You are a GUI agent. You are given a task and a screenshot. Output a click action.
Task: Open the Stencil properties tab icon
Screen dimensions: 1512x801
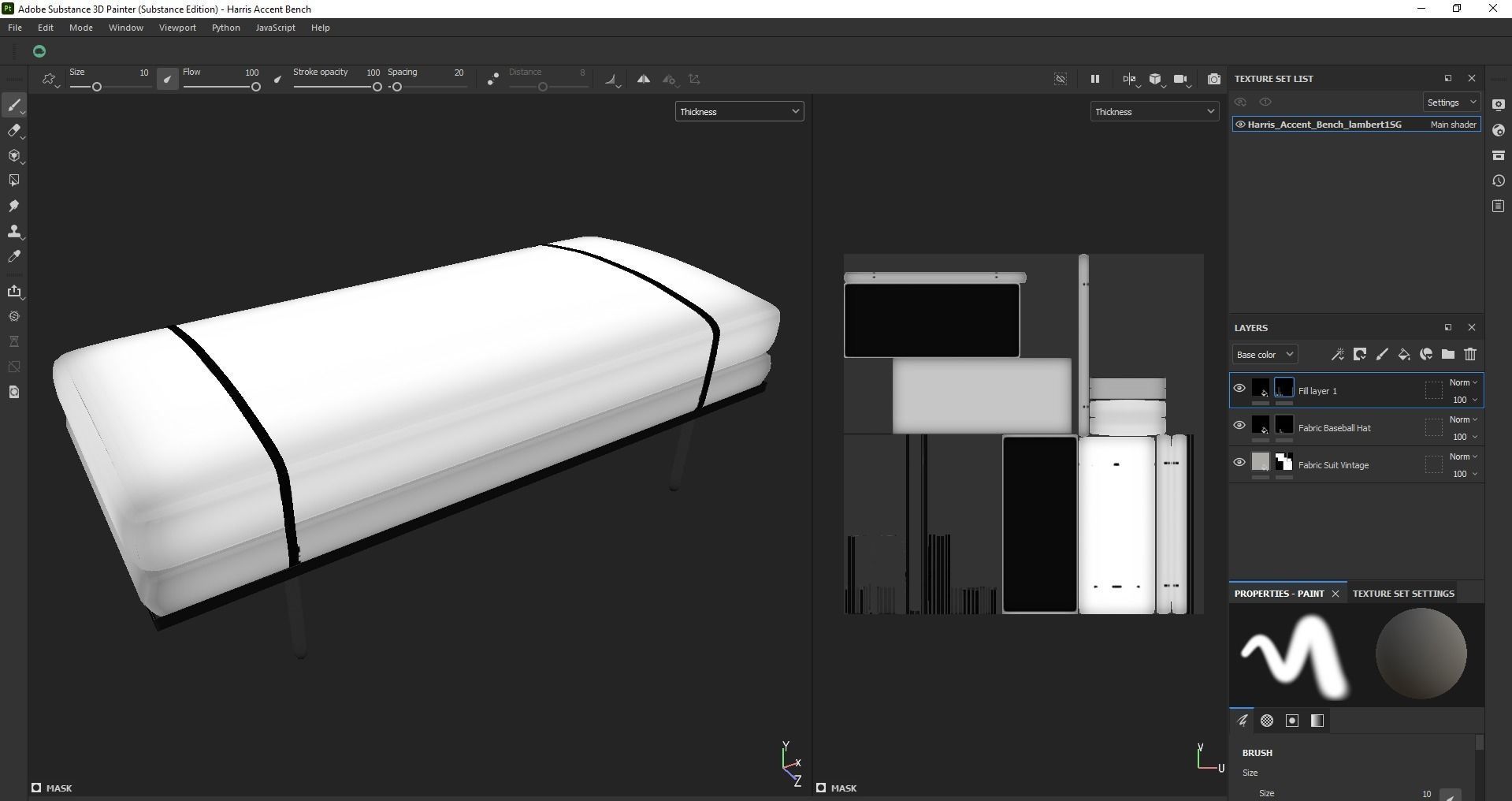[x=1292, y=721]
